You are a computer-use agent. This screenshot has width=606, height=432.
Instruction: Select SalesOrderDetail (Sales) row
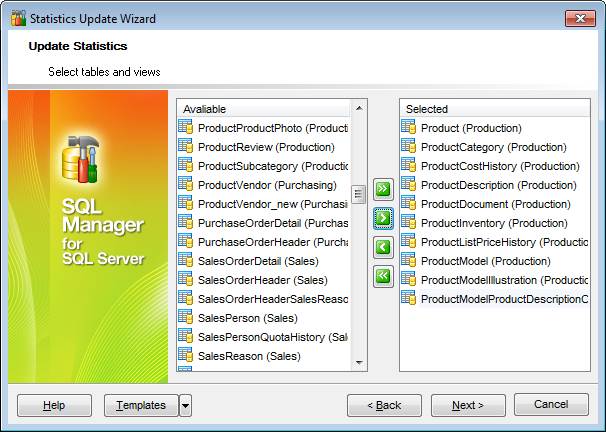point(263,261)
